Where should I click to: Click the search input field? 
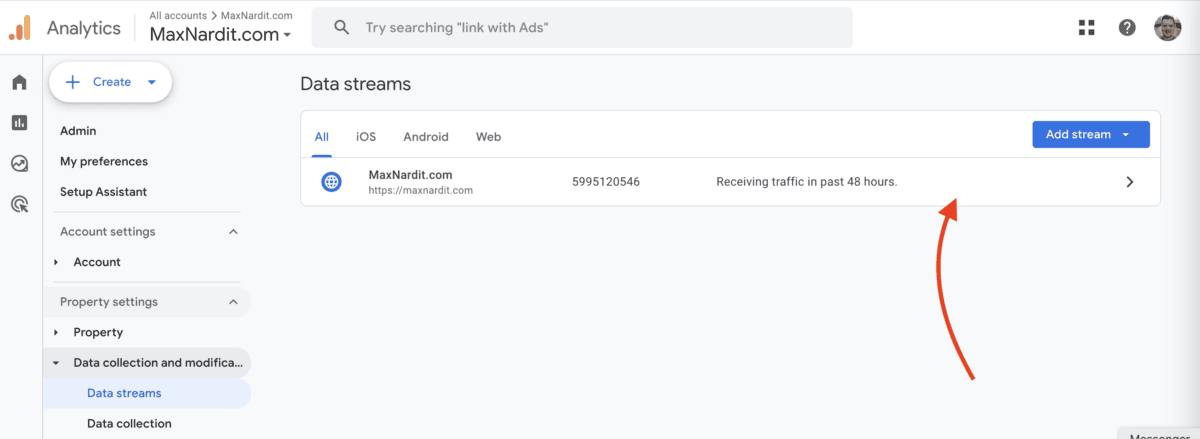point(582,28)
